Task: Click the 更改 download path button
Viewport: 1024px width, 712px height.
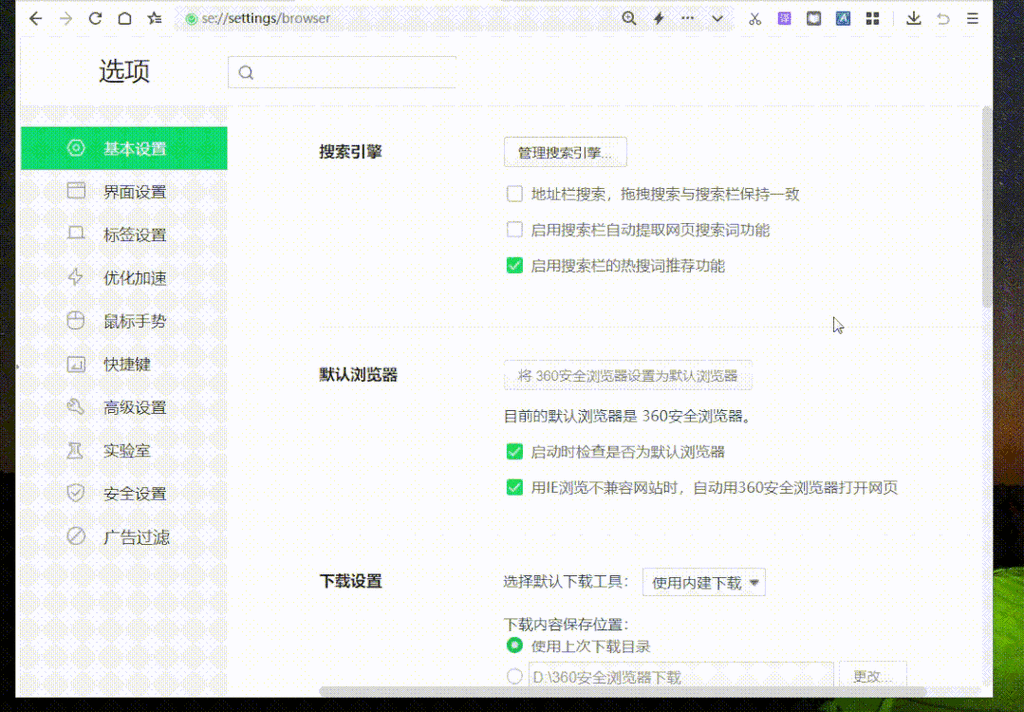Action: 872,675
